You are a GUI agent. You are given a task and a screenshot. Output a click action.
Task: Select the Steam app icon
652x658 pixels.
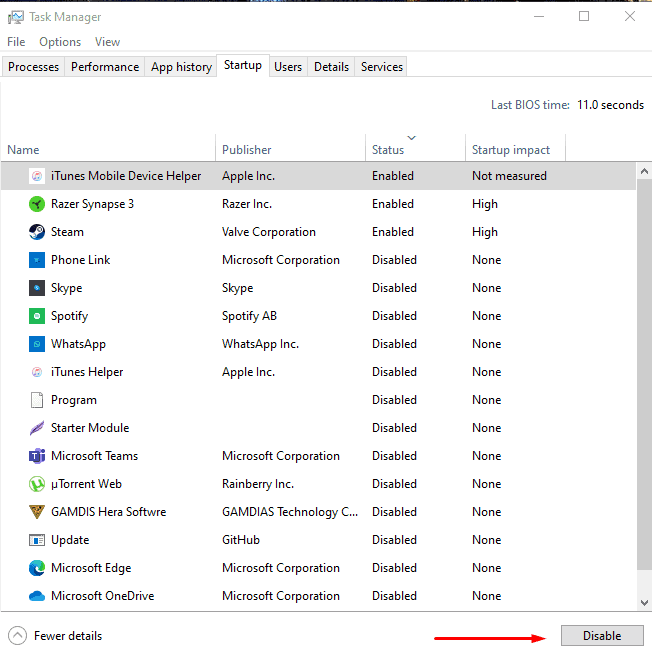tap(37, 232)
